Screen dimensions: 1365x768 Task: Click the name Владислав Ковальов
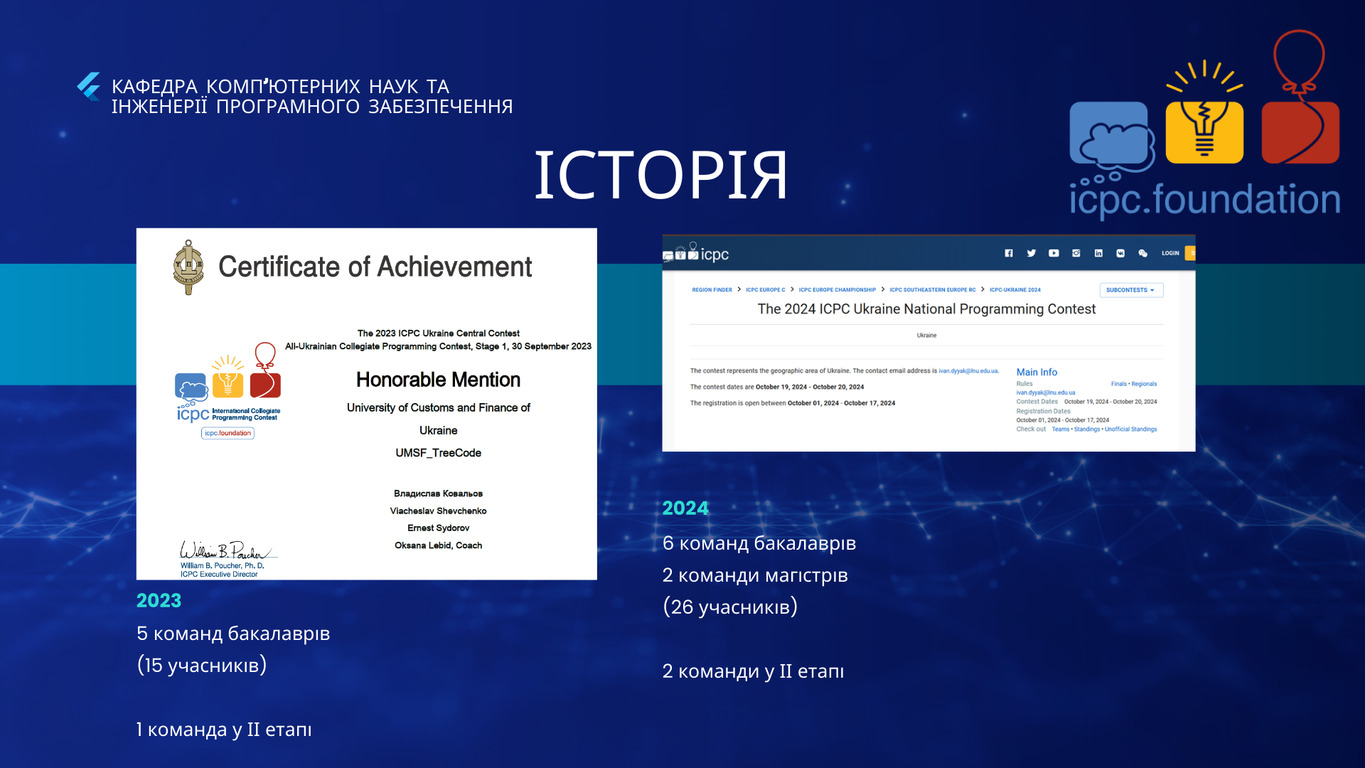[438, 493]
